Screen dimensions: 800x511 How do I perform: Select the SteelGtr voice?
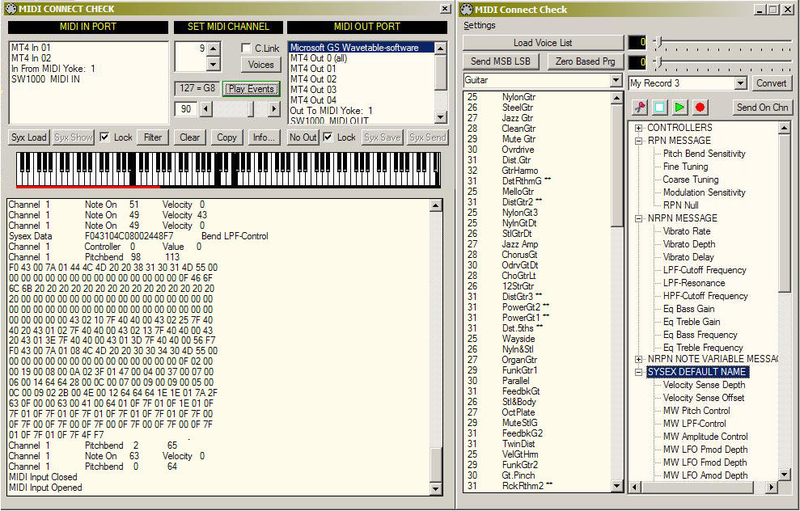(517, 108)
